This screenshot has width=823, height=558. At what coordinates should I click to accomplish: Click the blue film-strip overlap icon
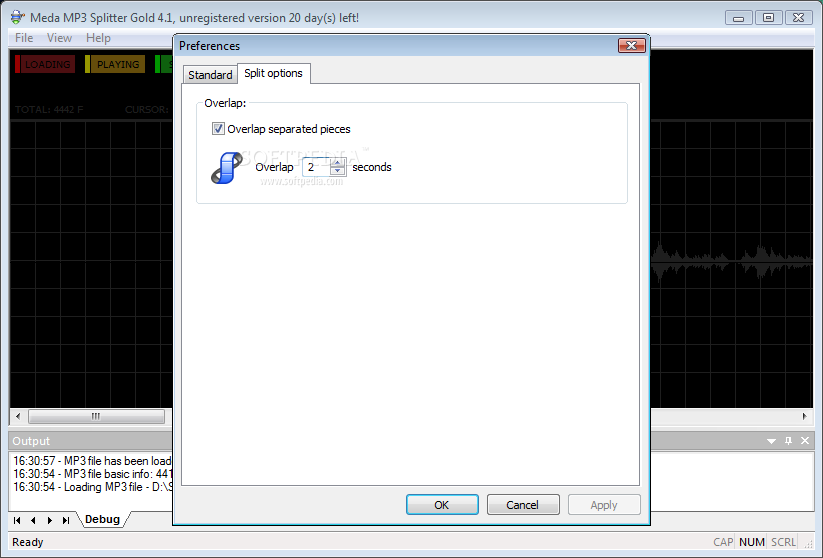(x=226, y=167)
